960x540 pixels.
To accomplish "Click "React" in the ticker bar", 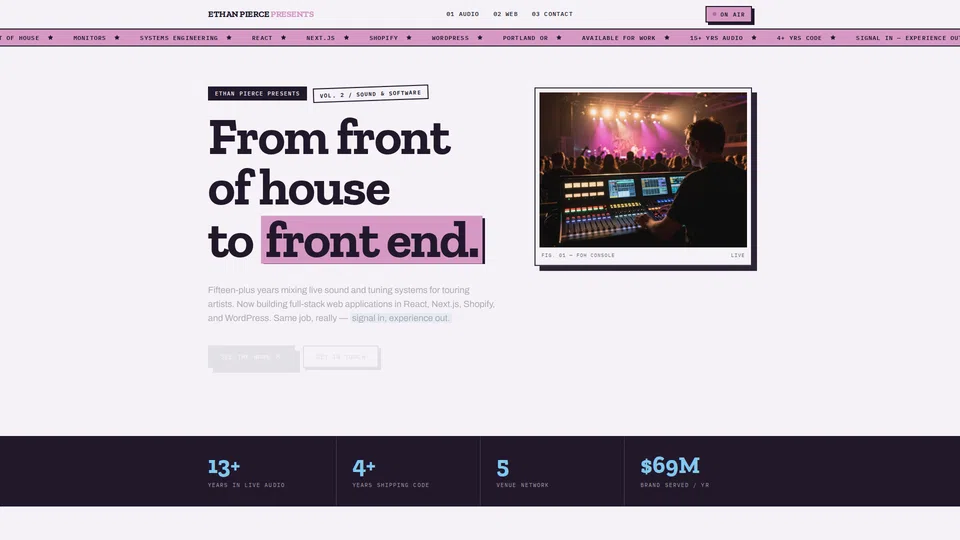I will [x=262, y=38].
